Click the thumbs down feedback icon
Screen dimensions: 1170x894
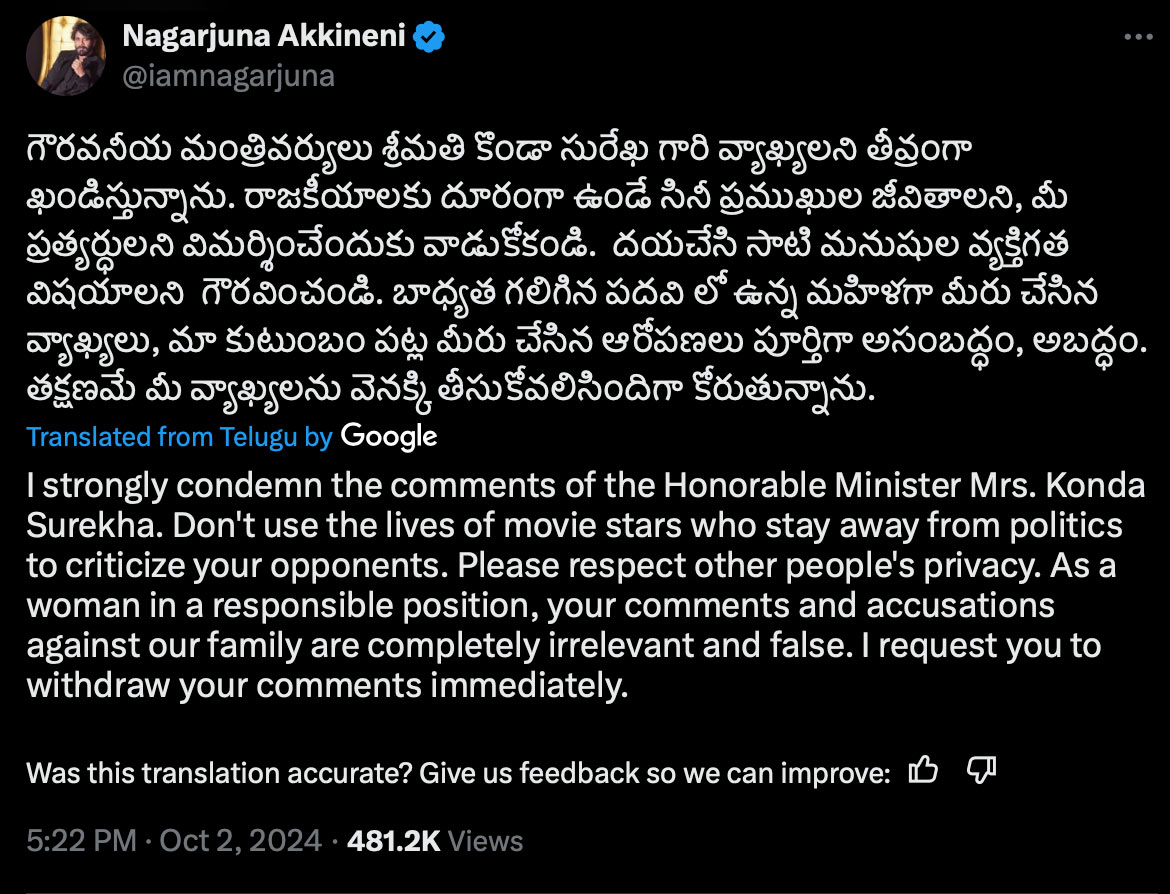pyautogui.click(x=982, y=770)
